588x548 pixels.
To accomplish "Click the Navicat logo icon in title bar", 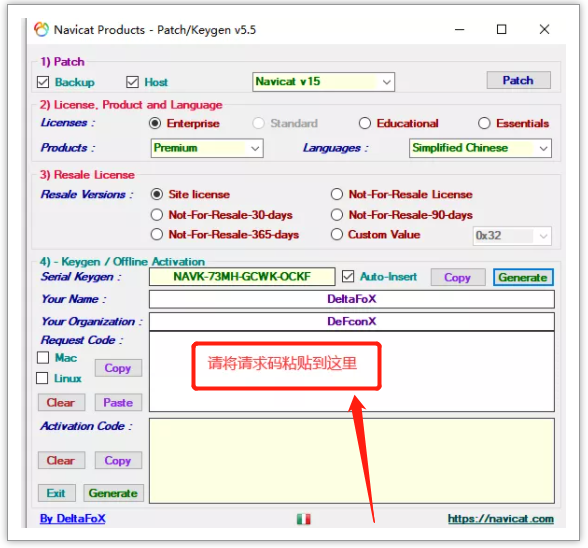I will (x=41, y=29).
